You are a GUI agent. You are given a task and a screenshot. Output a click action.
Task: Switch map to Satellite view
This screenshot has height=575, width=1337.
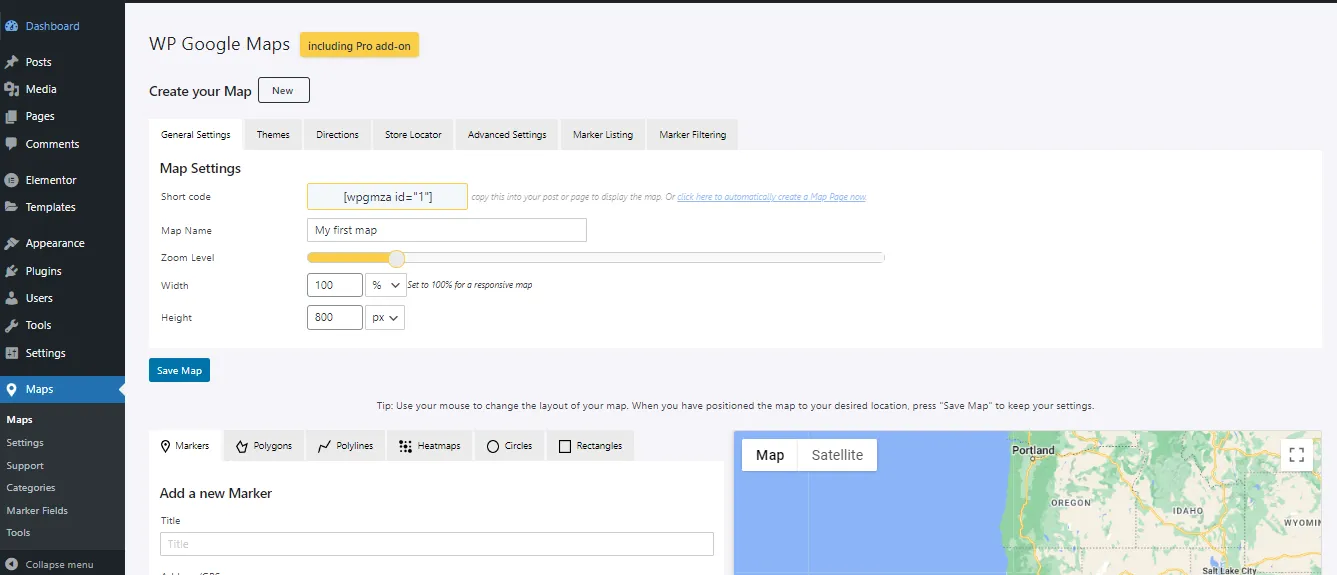[x=837, y=455]
